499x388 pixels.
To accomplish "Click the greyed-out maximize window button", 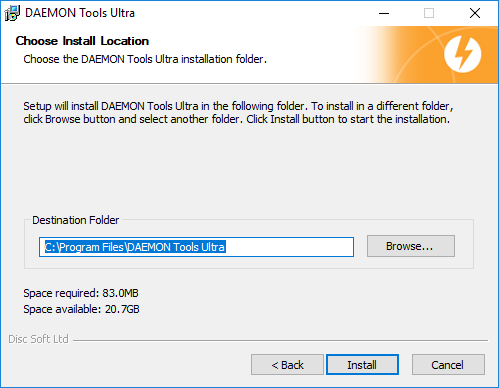I will (429, 13).
